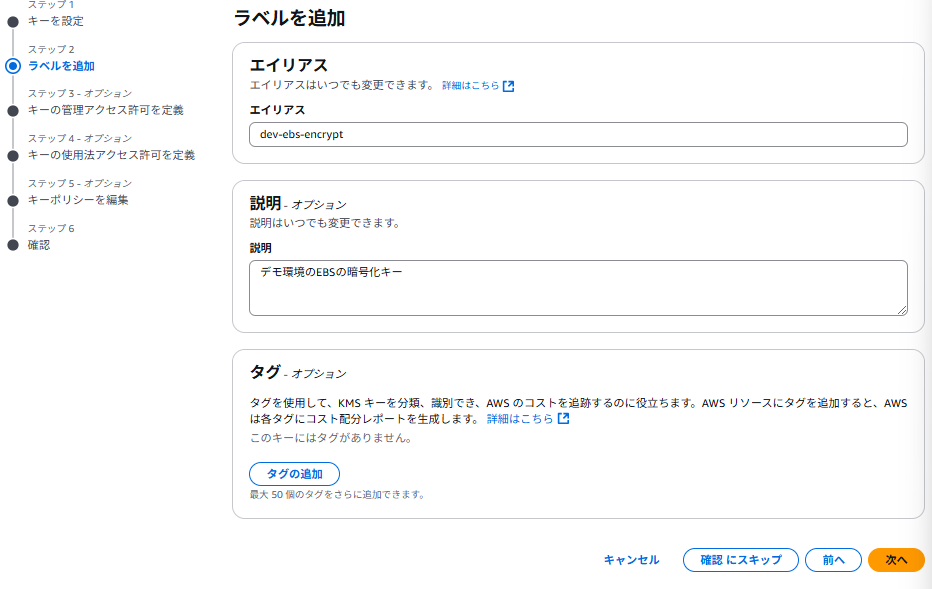Viewport: 932px width, 589px height.
Task: Jump to キーポリシーを編集 step
Action: pos(78,200)
